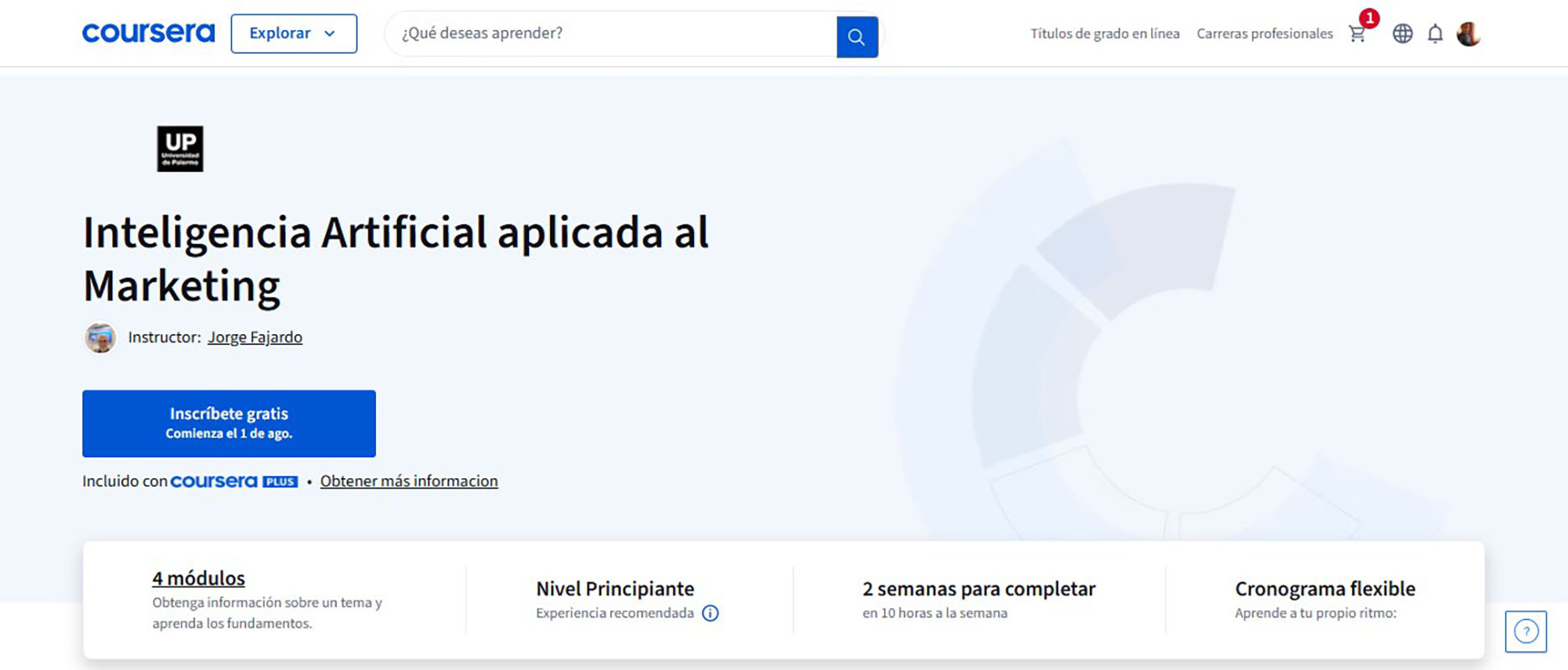Follow the 'Obtener más informacion' link
This screenshot has width=1568, height=670.
click(x=409, y=482)
